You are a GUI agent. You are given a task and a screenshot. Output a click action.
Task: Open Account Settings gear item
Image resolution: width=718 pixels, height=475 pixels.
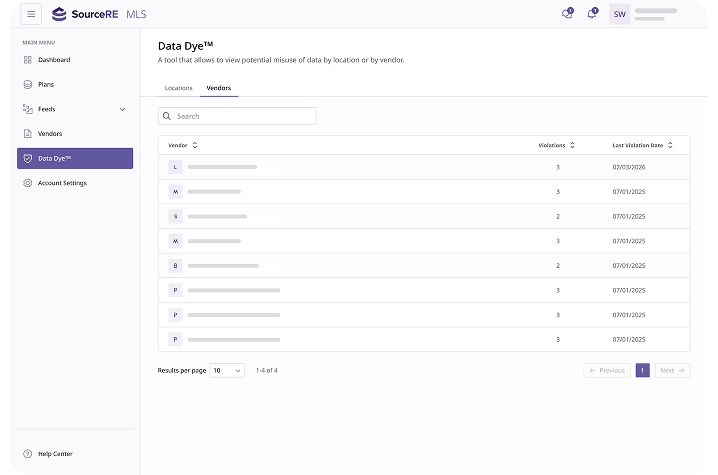point(62,183)
